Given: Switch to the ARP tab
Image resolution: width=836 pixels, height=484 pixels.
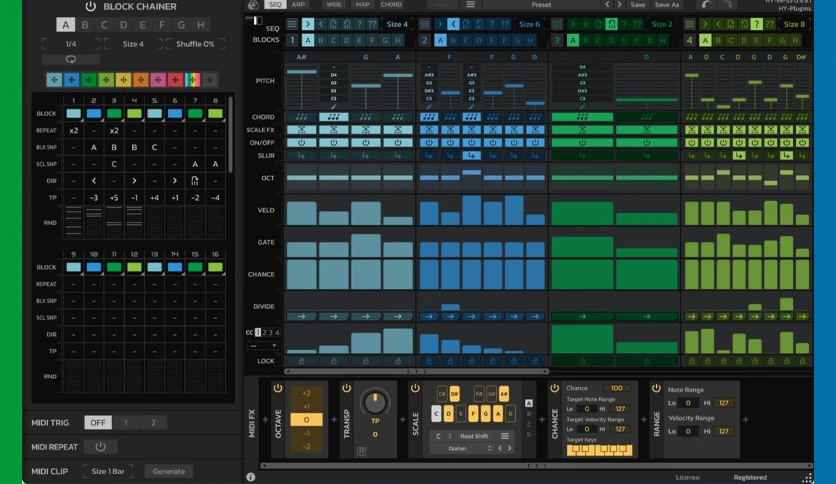Looking at the screenshot, I should 298,4.
